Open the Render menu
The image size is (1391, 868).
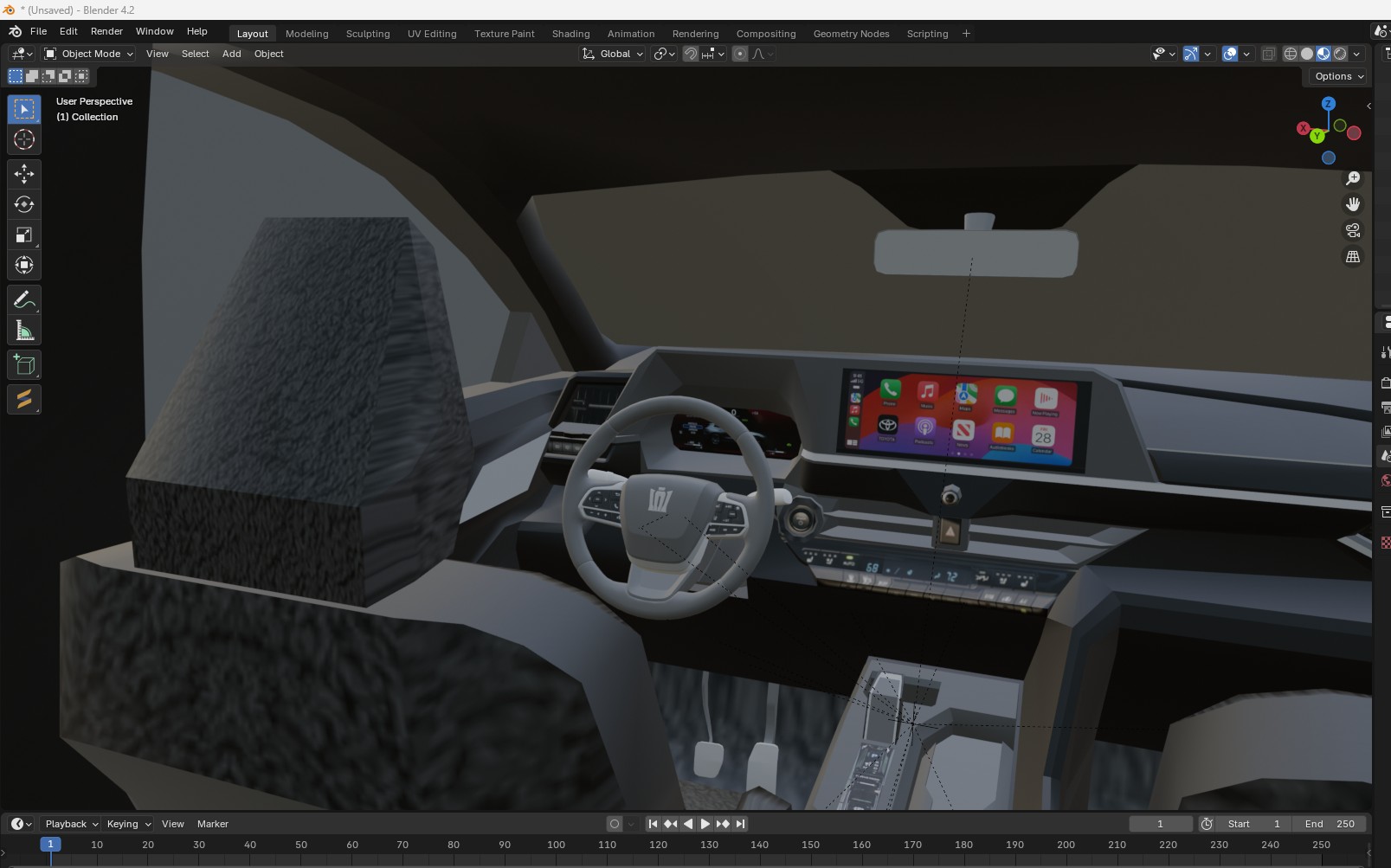click(106, 31)
